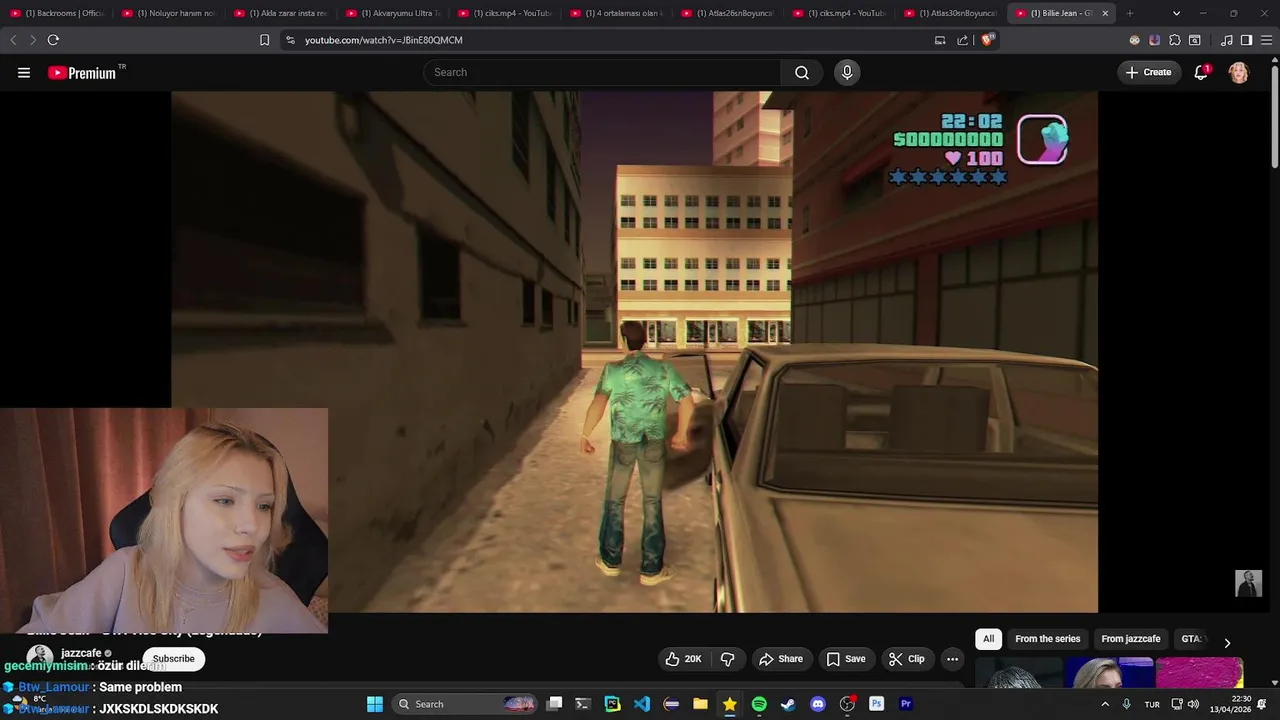The image size is (1280, 720).
Task: Switch to Backrooms browser tab
Action: coord(58,13)
